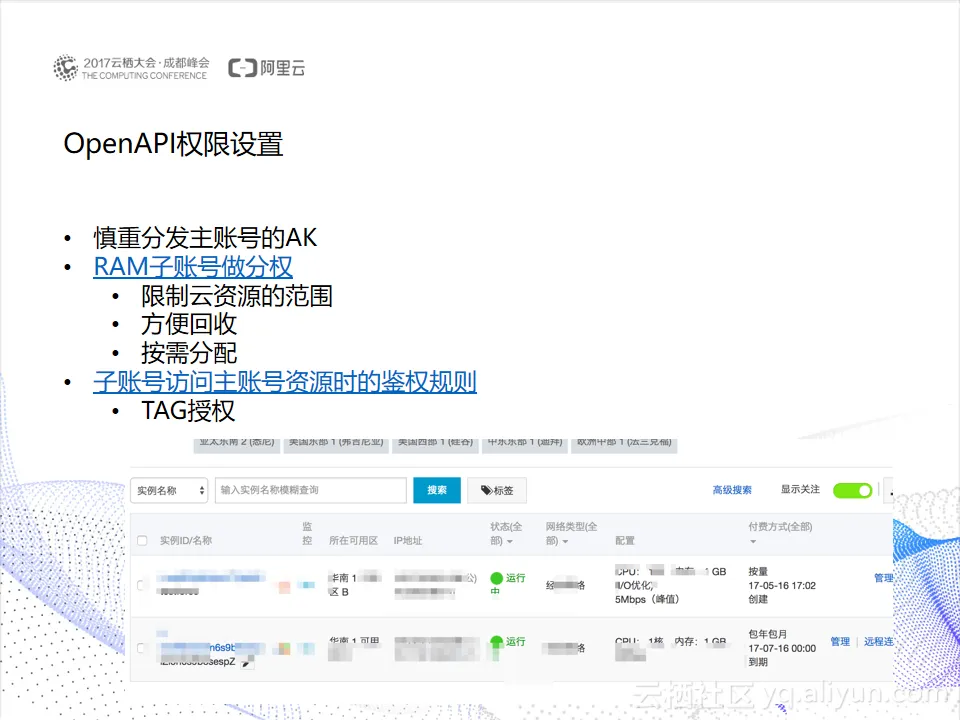Click the monitoring chart icon in second row

click(285, 649)
